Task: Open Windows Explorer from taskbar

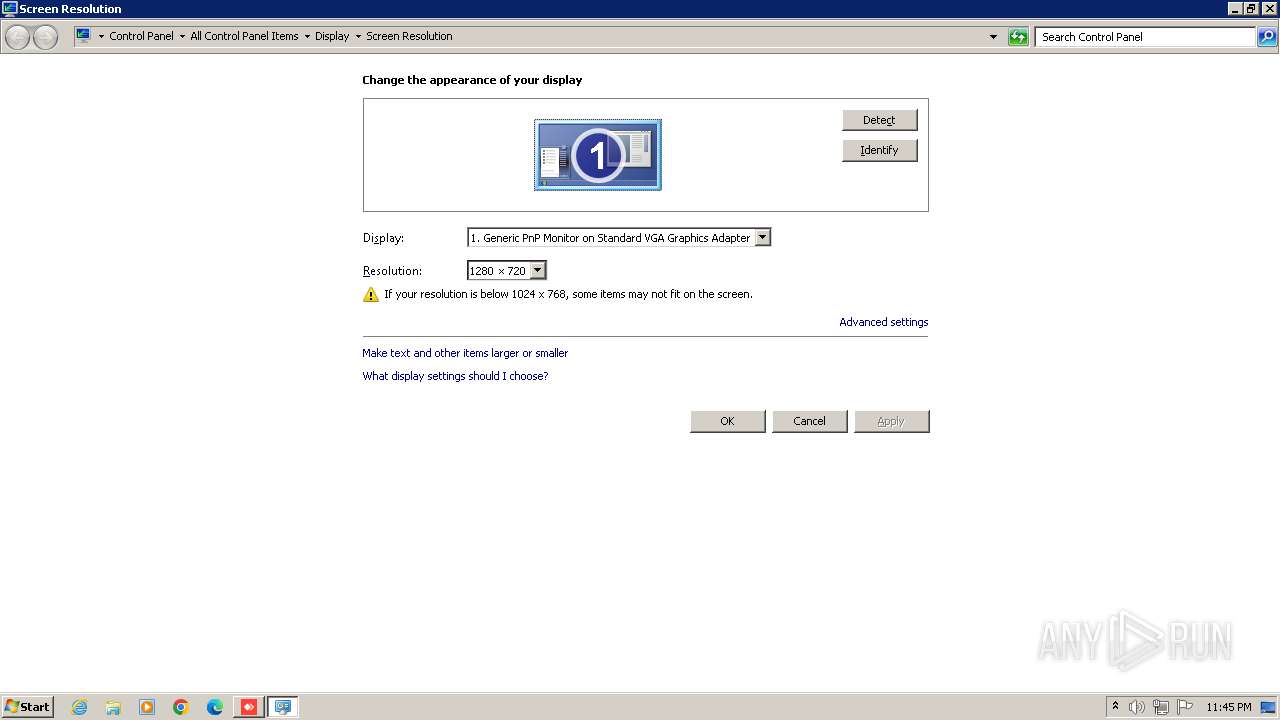Action: pyautogui.click(x=113, y=707)
